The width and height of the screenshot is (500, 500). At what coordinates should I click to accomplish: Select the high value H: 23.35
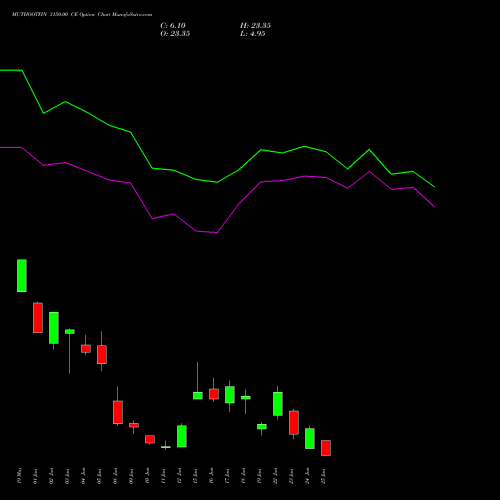255,26
